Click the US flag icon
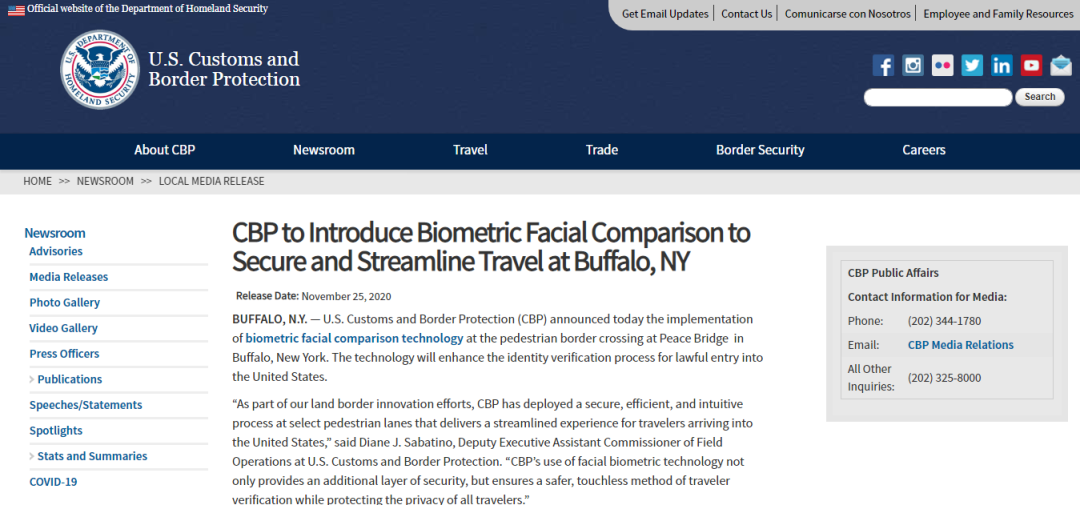Image resolution: width=1080 pixels, height=505 pixels. [x=16, y=10]
